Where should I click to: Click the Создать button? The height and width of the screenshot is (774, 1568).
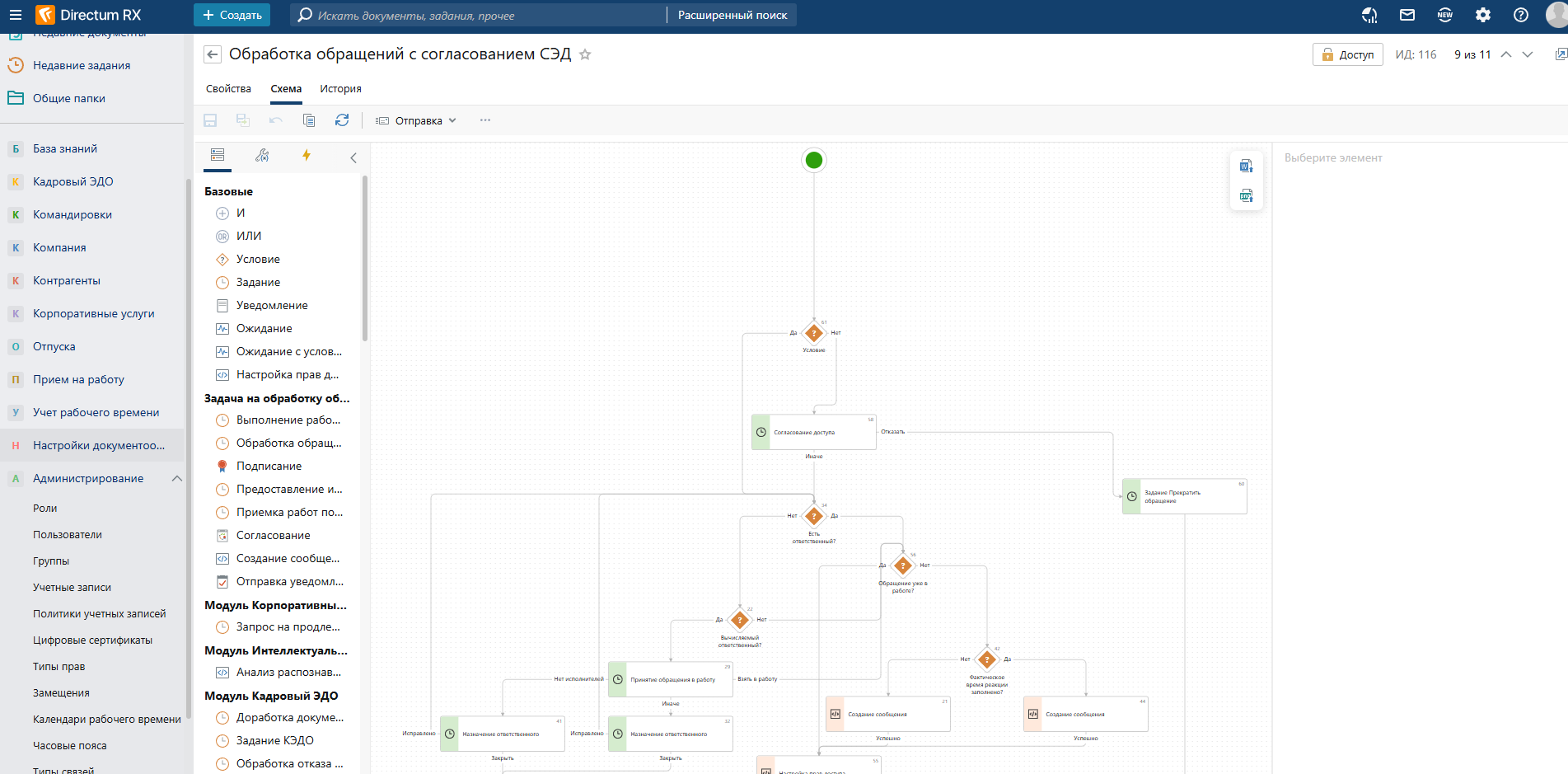point(232,15)
